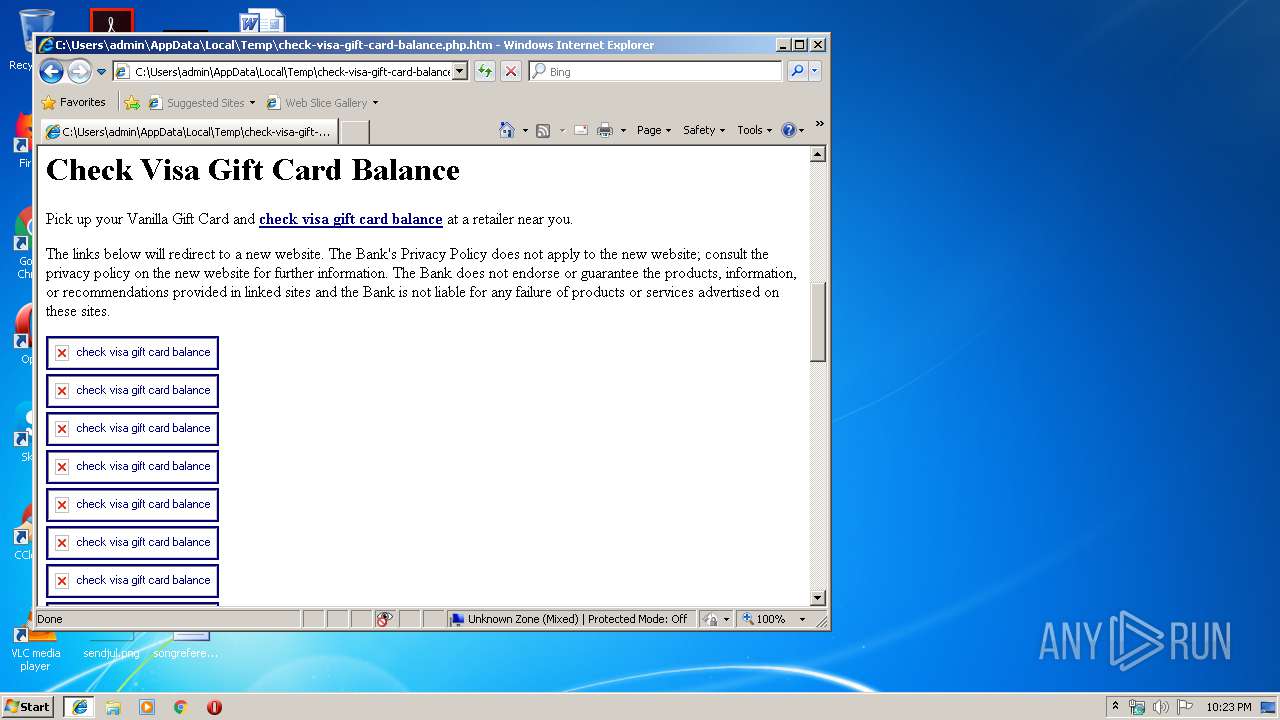The width and height of the screenshot is (1280, 720).
Task: Open the Opera taskbar icon
Action: click(214, 707)
